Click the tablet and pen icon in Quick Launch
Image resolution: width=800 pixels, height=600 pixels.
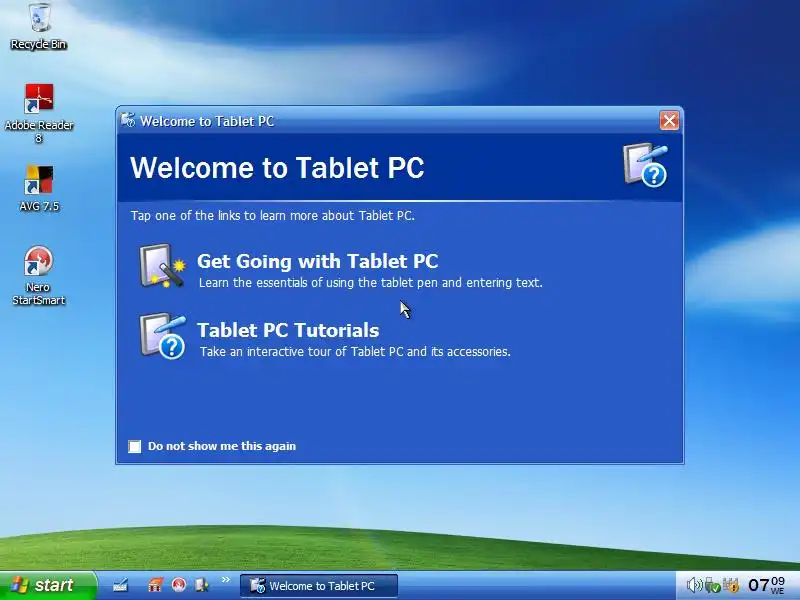(202, 585)
